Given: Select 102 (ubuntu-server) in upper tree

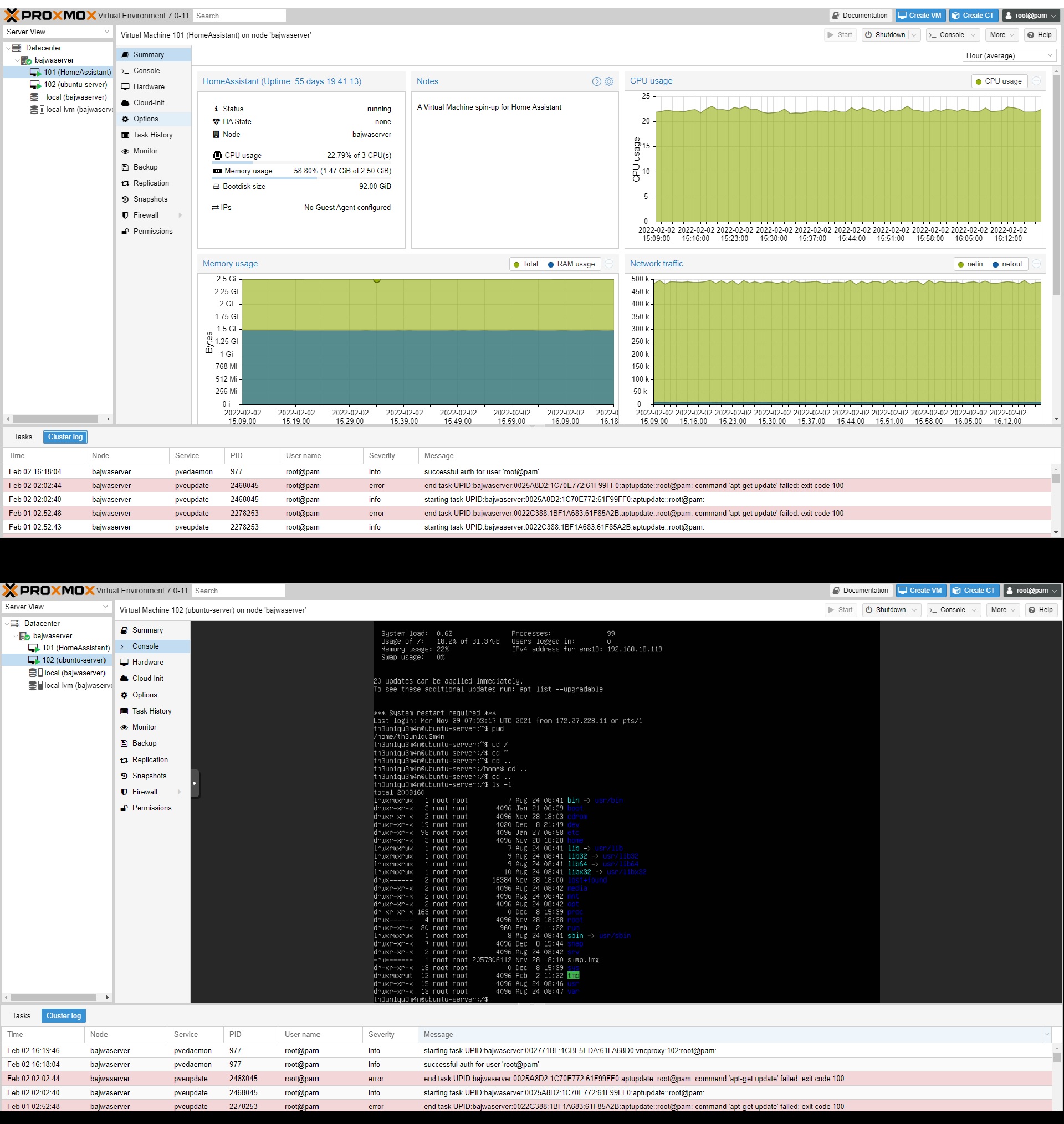Looking at the screenshot, I should [x=75, y=84].
